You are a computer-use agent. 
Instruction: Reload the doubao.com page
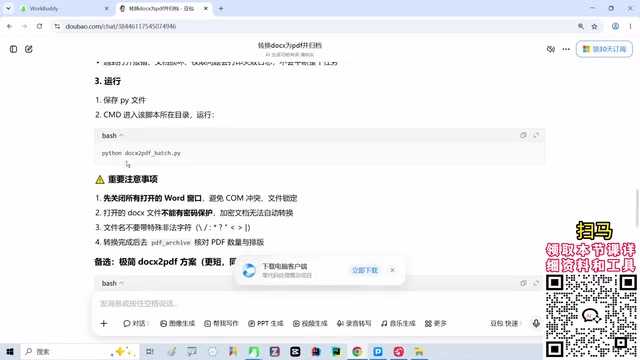[x=39, y=26]
